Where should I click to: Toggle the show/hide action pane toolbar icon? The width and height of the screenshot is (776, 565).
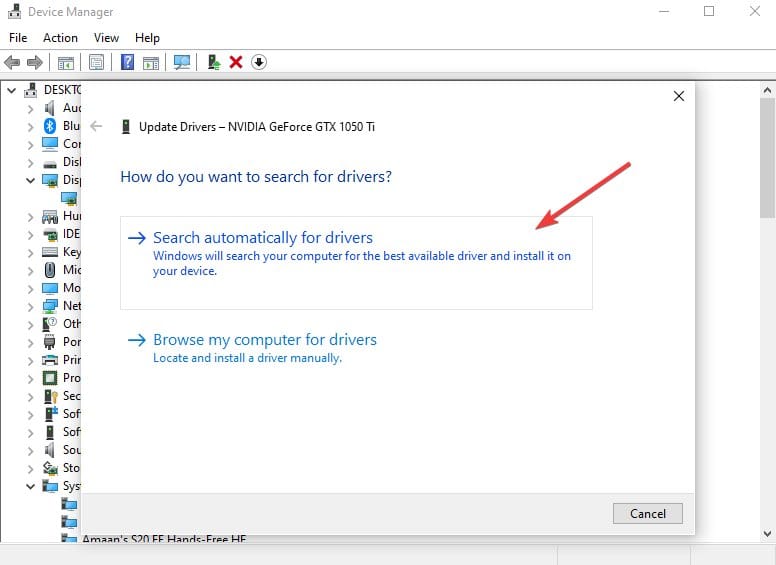[x=151, y=62]
